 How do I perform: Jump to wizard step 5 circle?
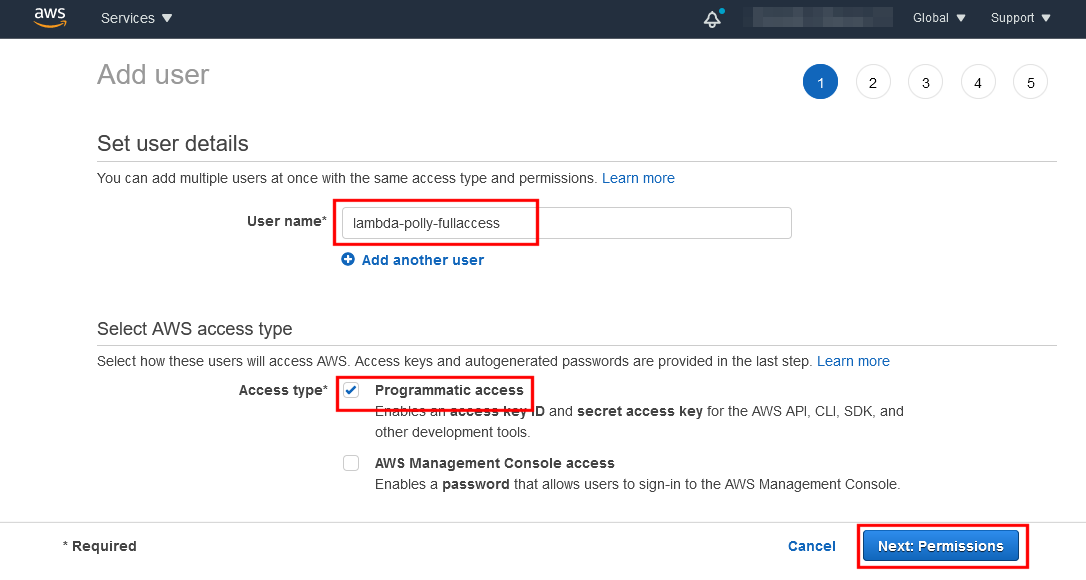[x=1030, y=83]
